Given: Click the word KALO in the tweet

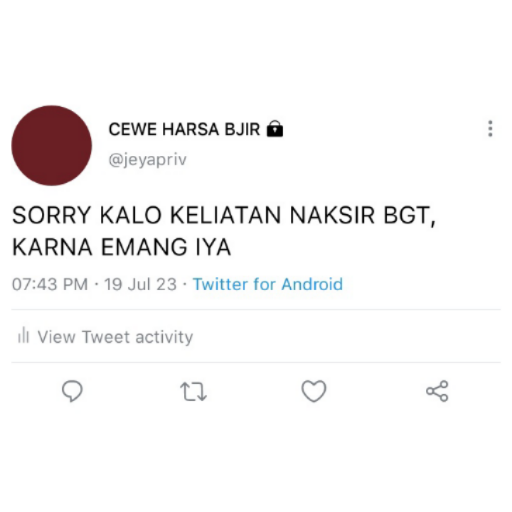Looking at the screenshot, I should [131, 215].
